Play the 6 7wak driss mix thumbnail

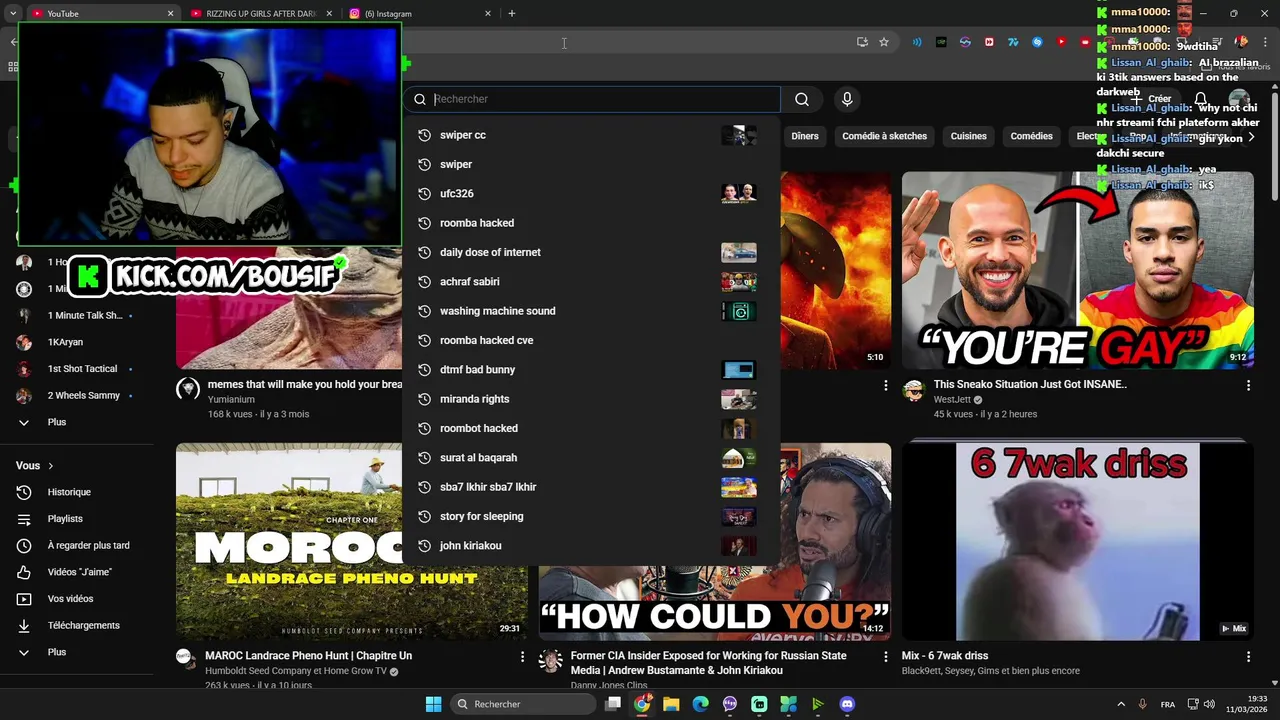pos(1078,541)
